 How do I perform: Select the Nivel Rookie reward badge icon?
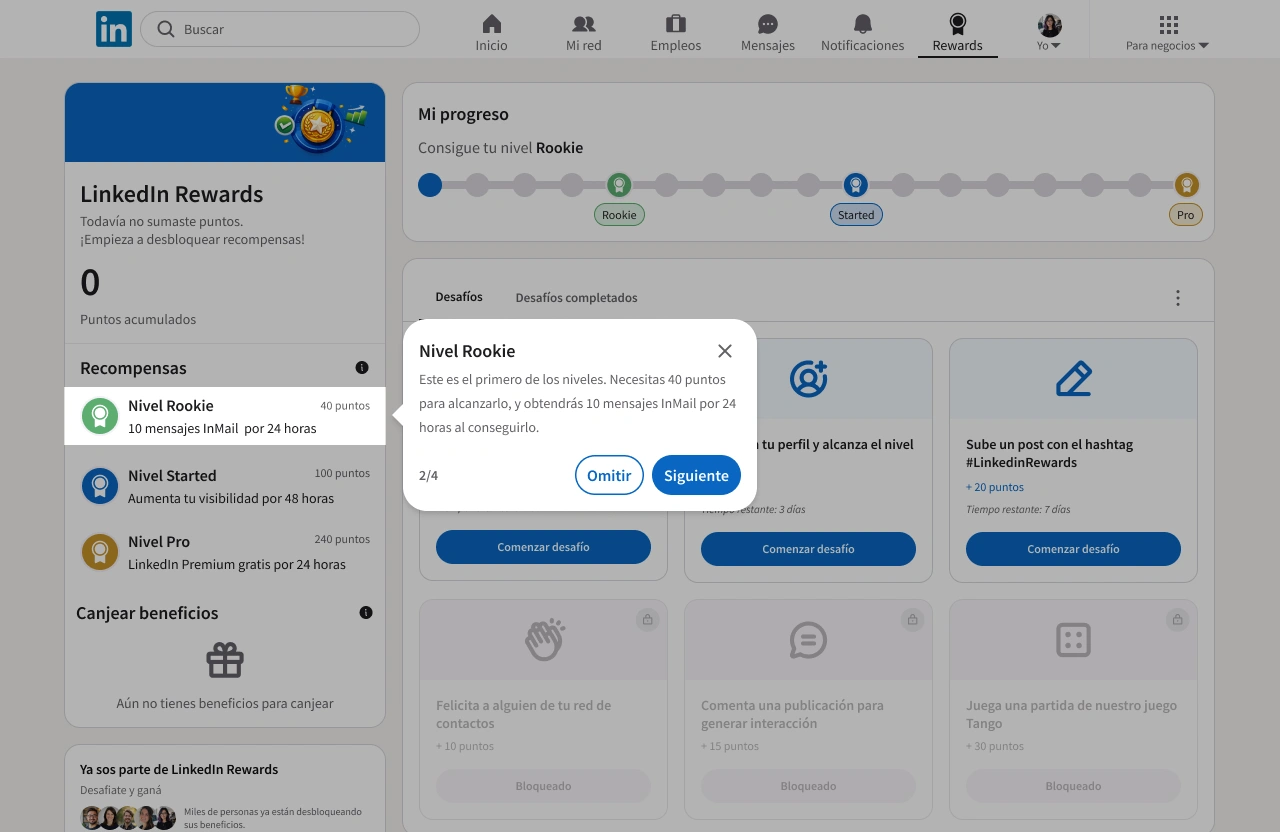tap(100, 416)
